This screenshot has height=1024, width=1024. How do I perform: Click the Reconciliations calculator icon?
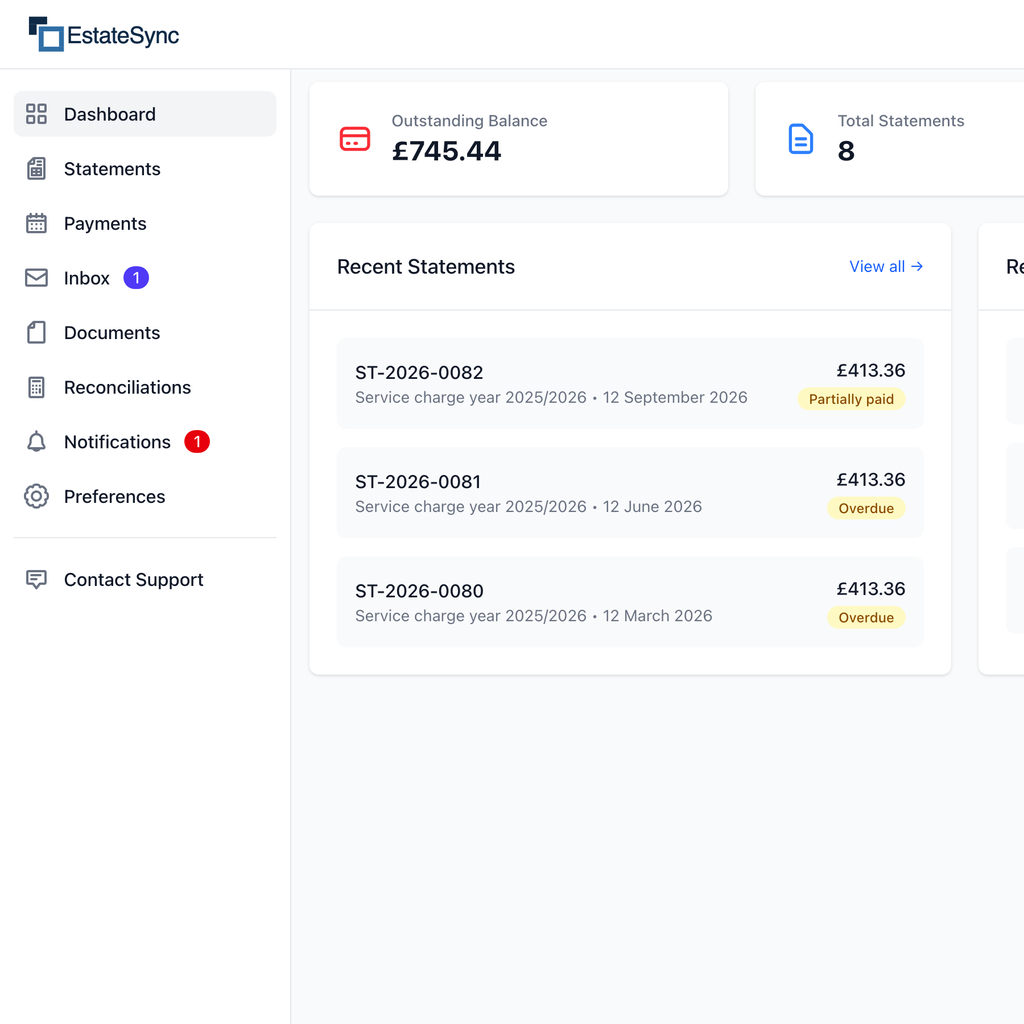point(36,387)
